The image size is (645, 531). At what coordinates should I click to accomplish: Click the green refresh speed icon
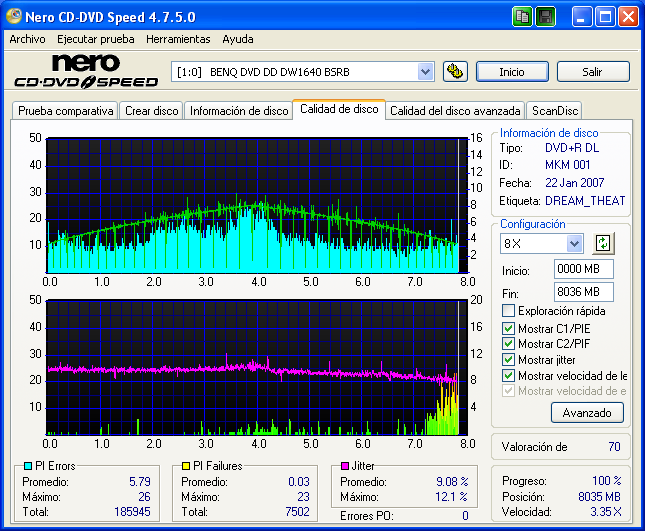602,243
